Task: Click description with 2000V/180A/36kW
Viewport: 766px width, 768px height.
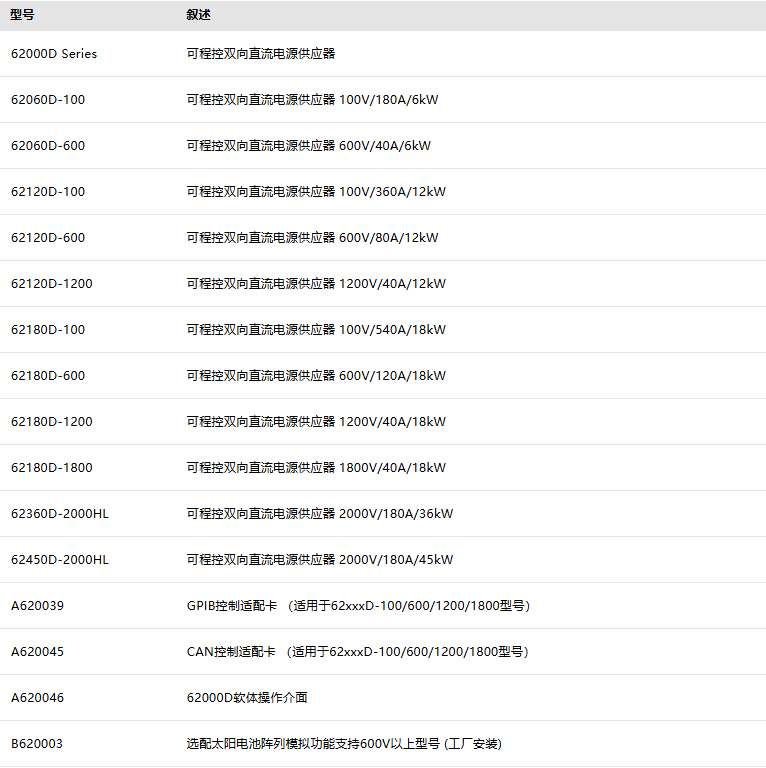Action: [320, 514]
